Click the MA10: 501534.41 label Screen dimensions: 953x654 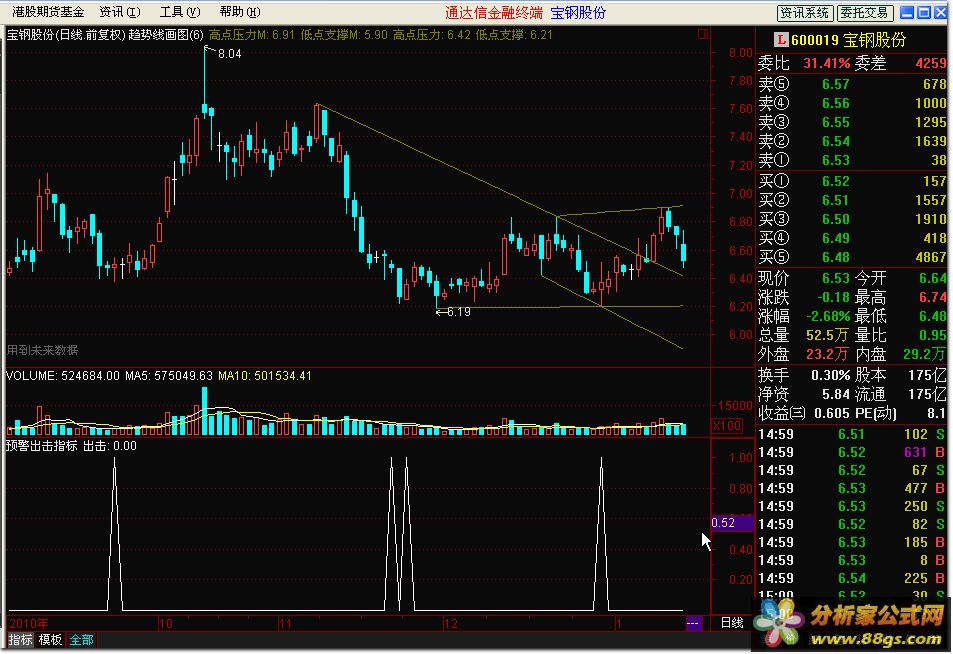(264, 376)
